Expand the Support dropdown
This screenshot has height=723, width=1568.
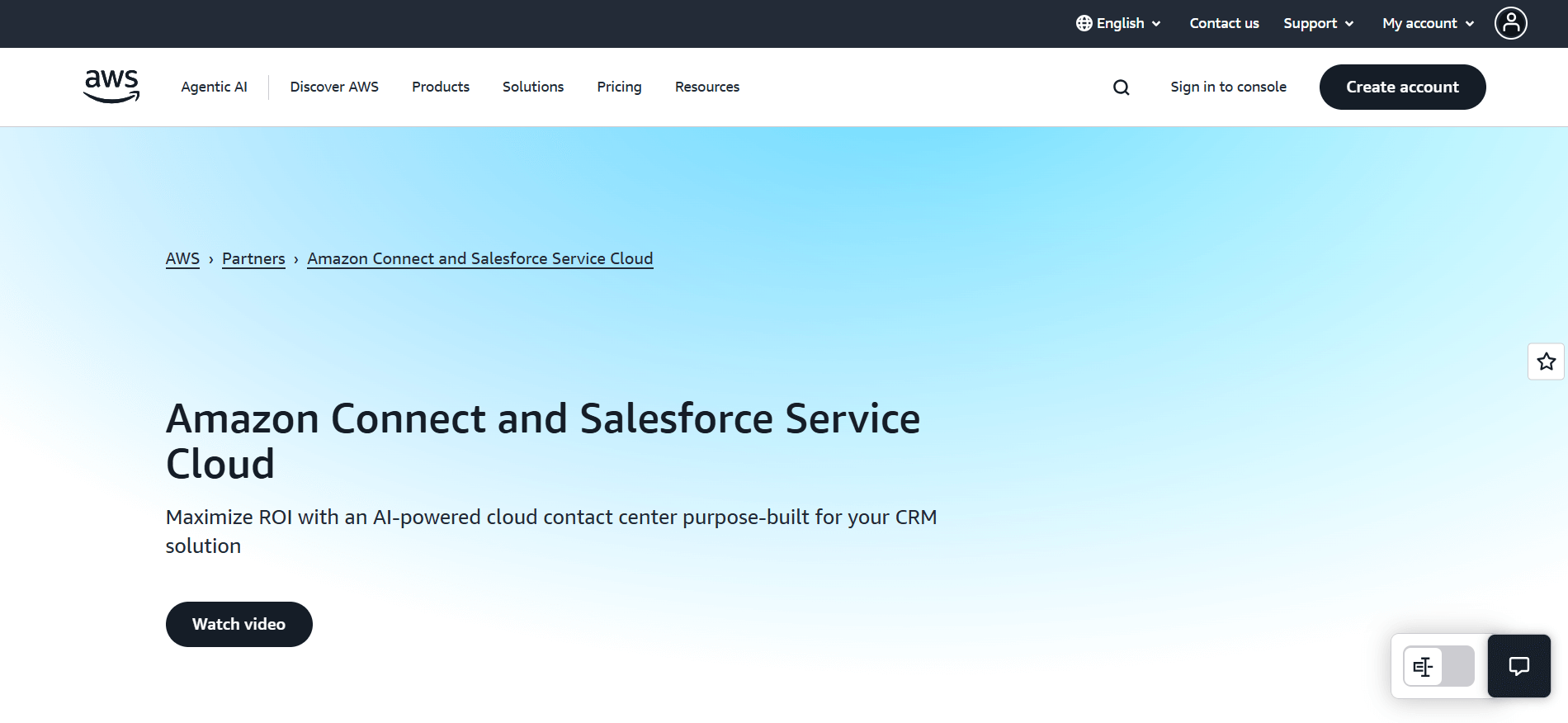[1318, 23]
